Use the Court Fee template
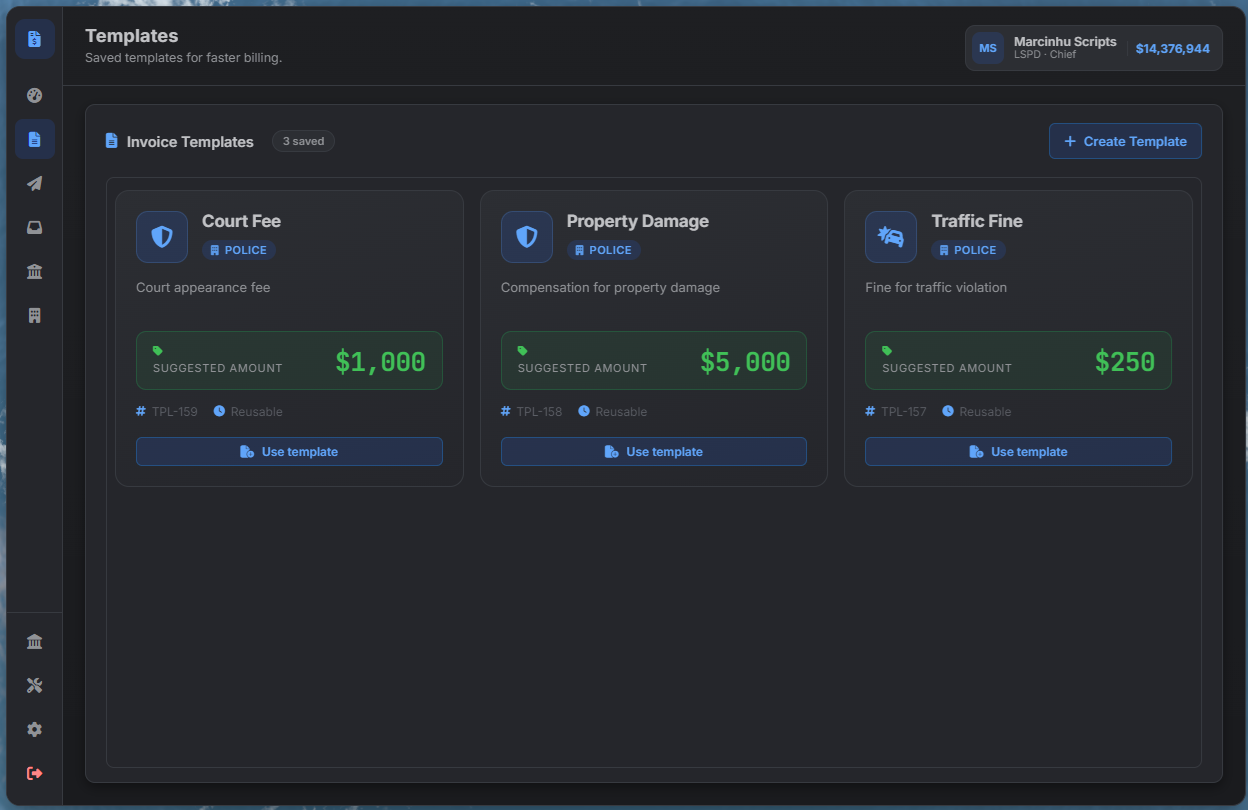 coord(289,451)
